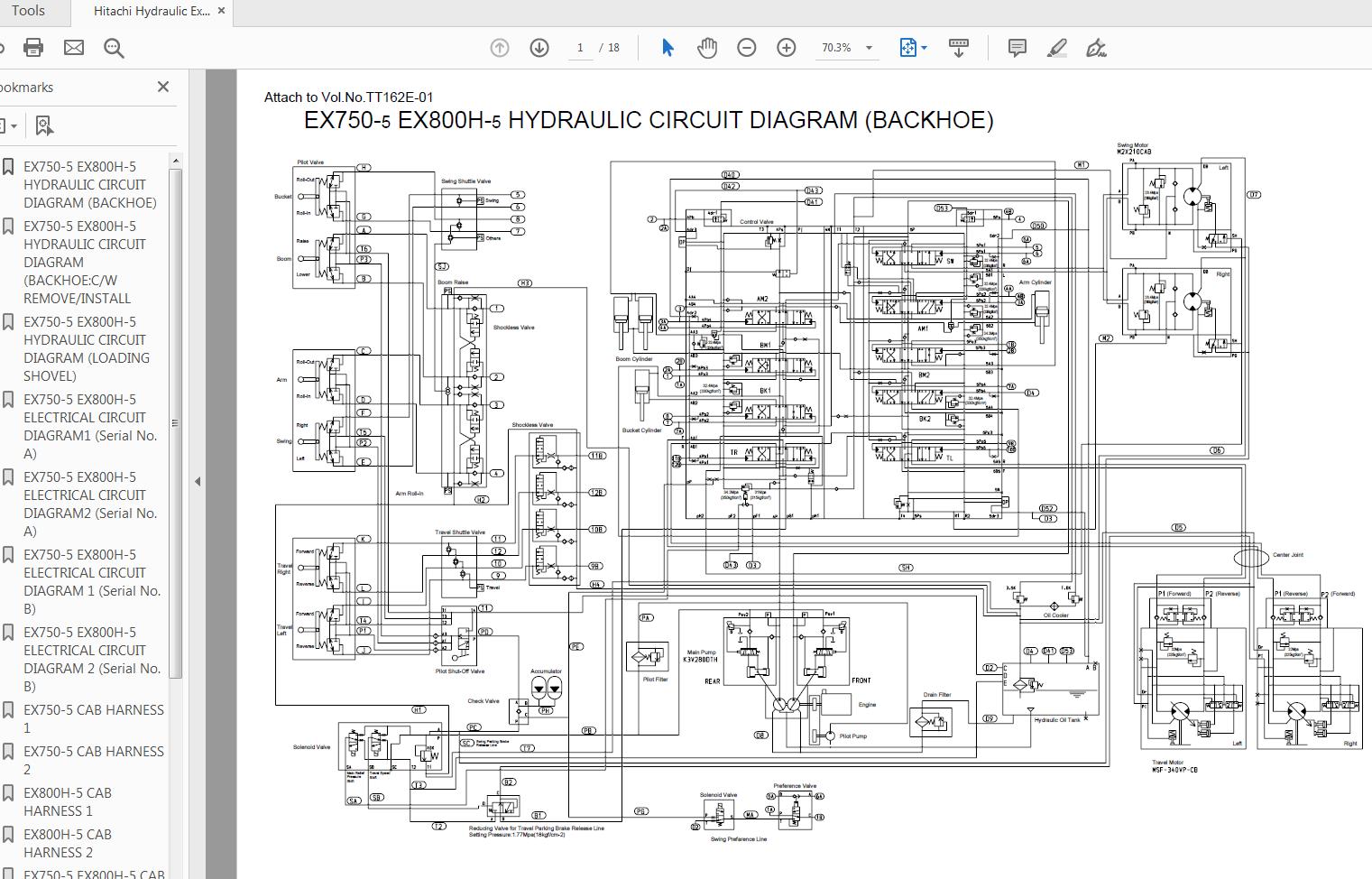Click the 'Oil Cooler' diagram label
1372x879 pixels.
(1056, 615)
